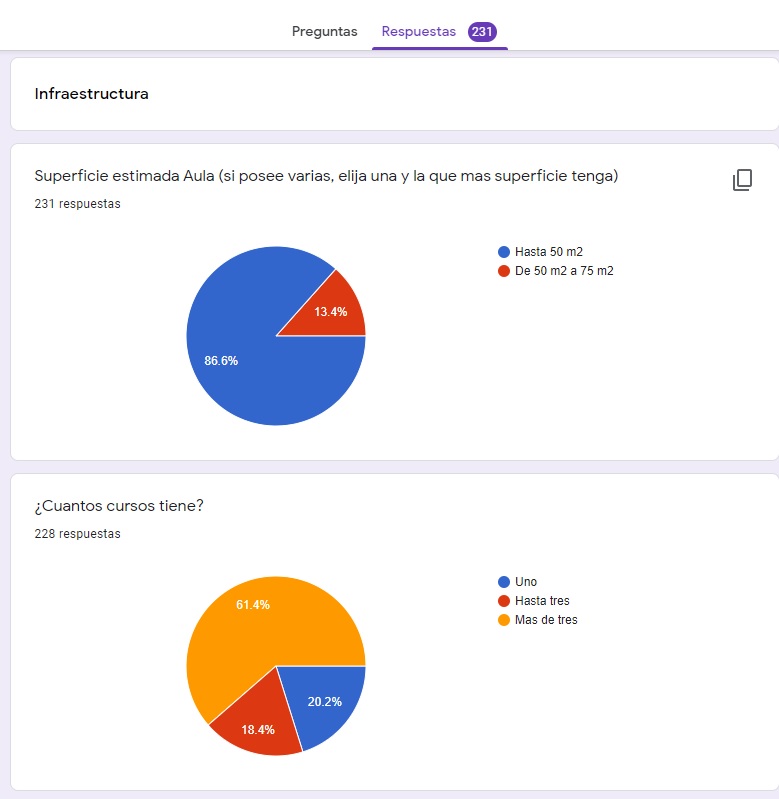This screenshot has width=779, height=799.
Task: Click the red dot beside Hasta tres
Action: coord(504,601)
